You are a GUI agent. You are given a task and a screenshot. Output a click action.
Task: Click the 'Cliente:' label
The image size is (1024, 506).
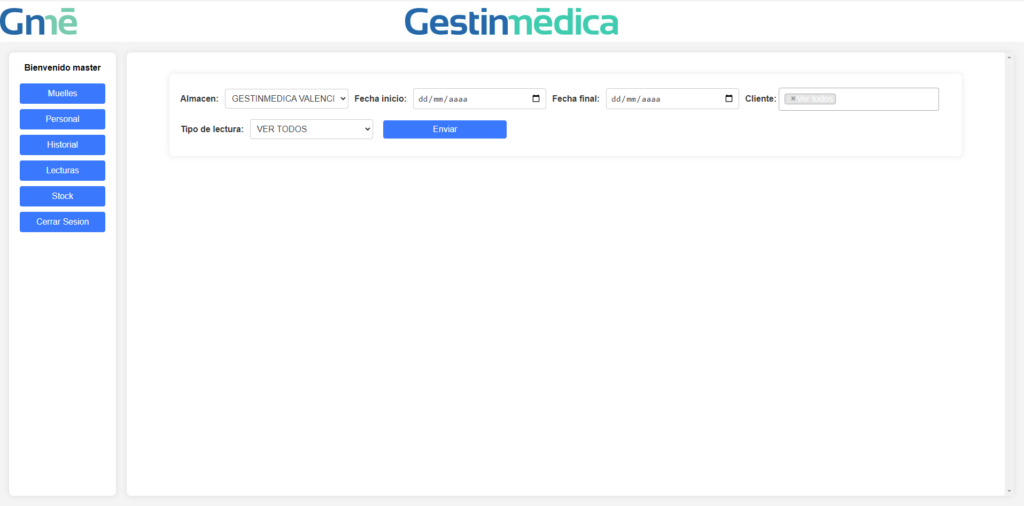pyautogui.click(x=761, y=99)
